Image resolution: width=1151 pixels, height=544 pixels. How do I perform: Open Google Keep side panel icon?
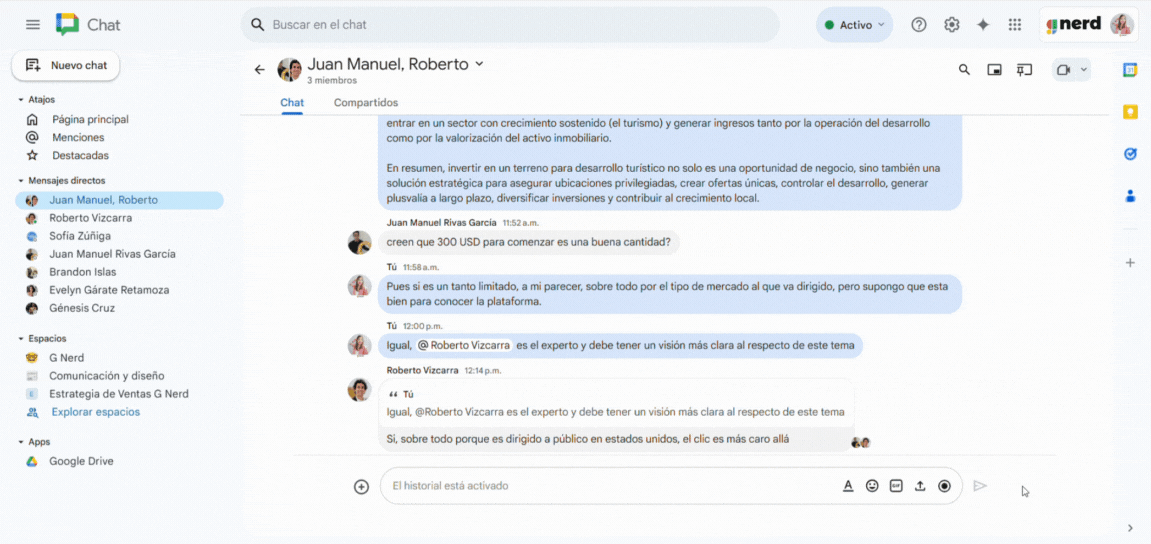[1130, 112]
